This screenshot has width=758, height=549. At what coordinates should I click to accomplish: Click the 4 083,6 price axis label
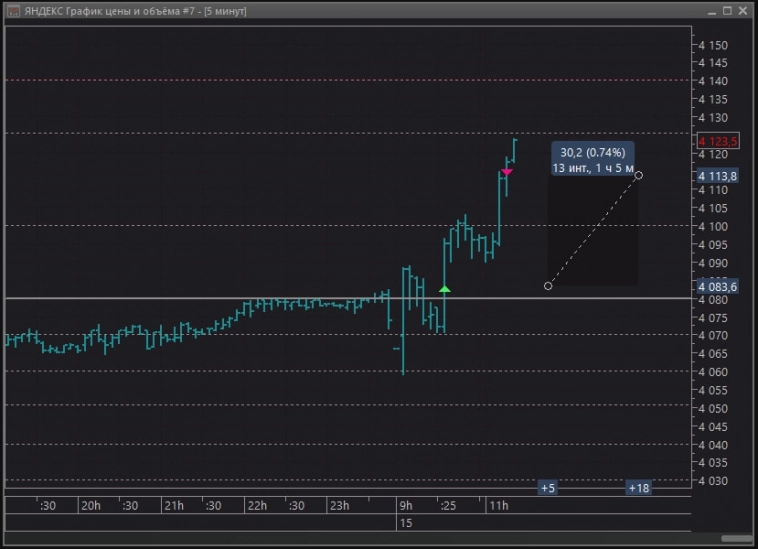tap(718, 286)
